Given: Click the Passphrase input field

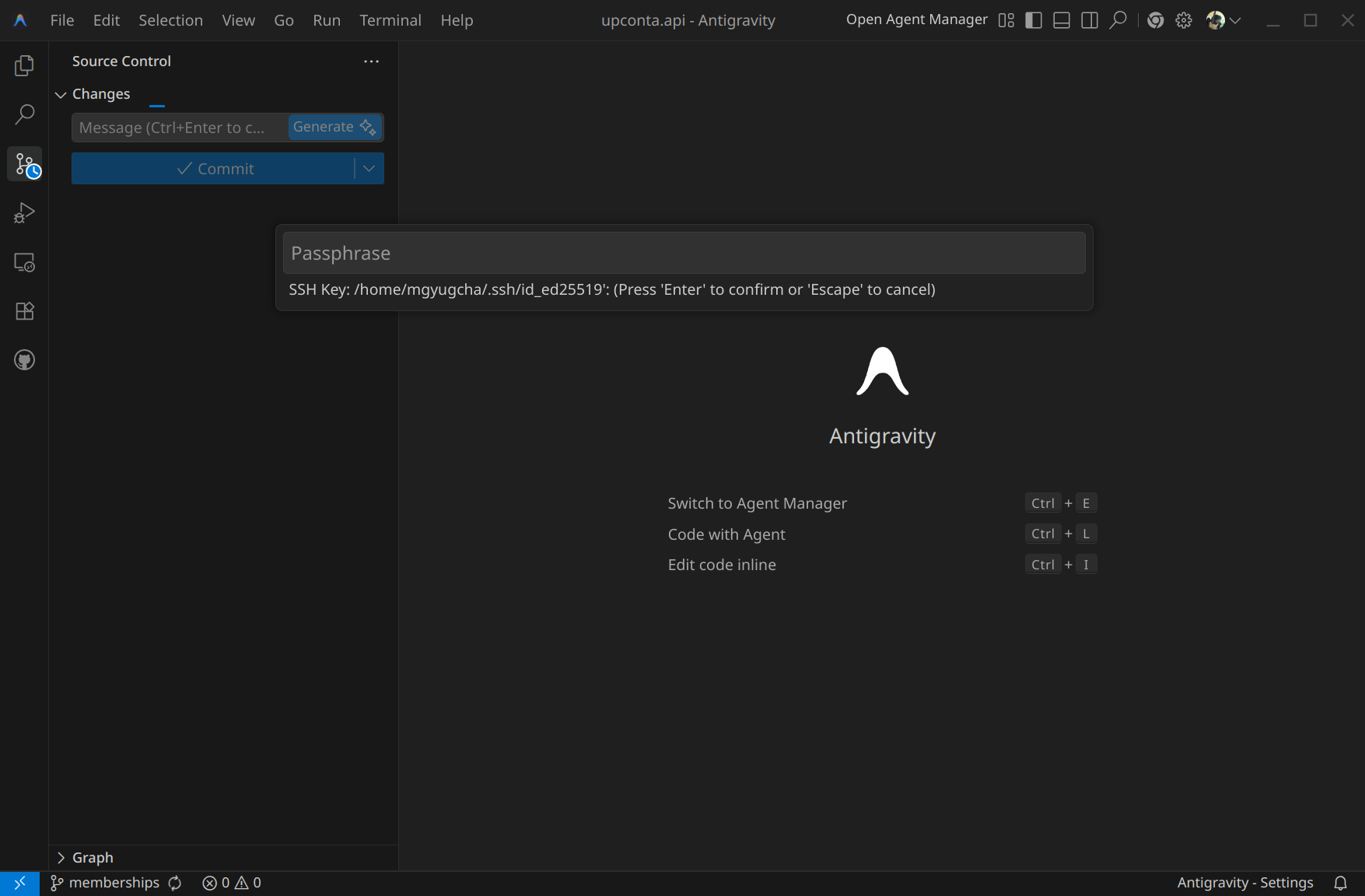Looking at the screenshot, I should (684, 254).
